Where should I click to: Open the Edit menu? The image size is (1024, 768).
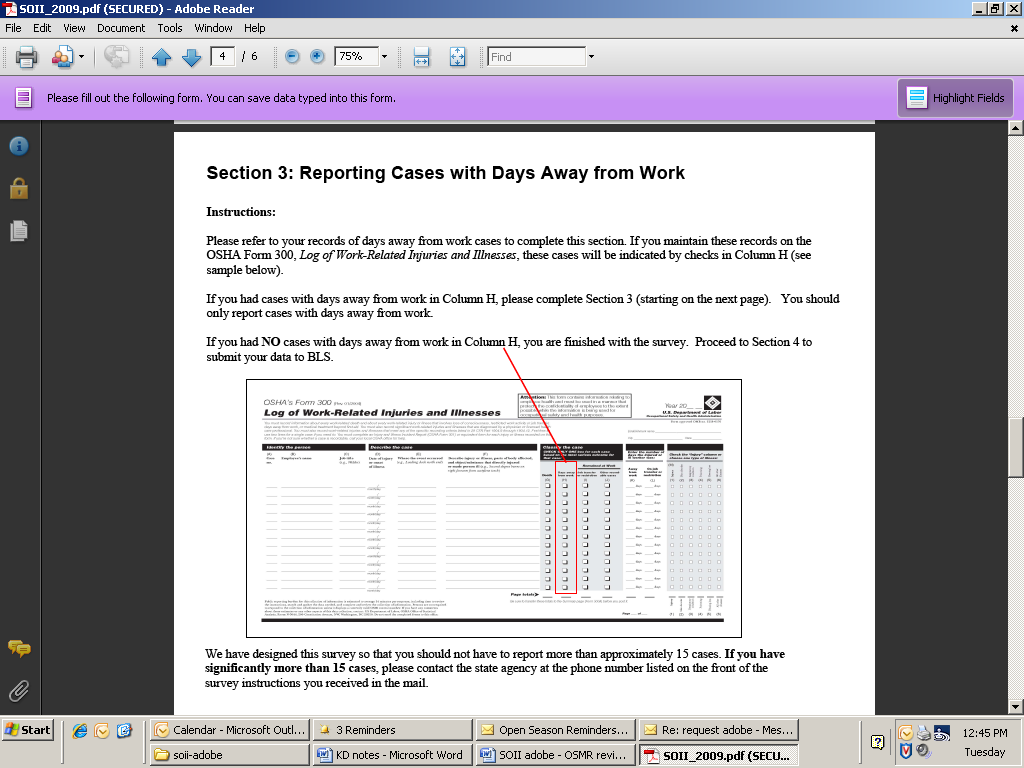(x=42, y=28)
